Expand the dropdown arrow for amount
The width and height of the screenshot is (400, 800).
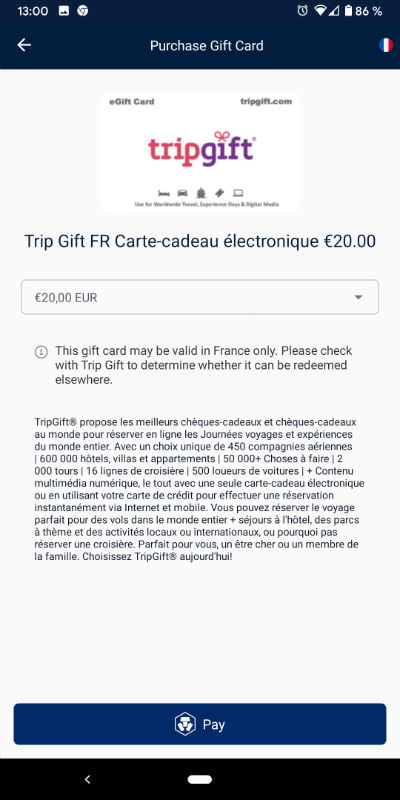click(359, 297)
